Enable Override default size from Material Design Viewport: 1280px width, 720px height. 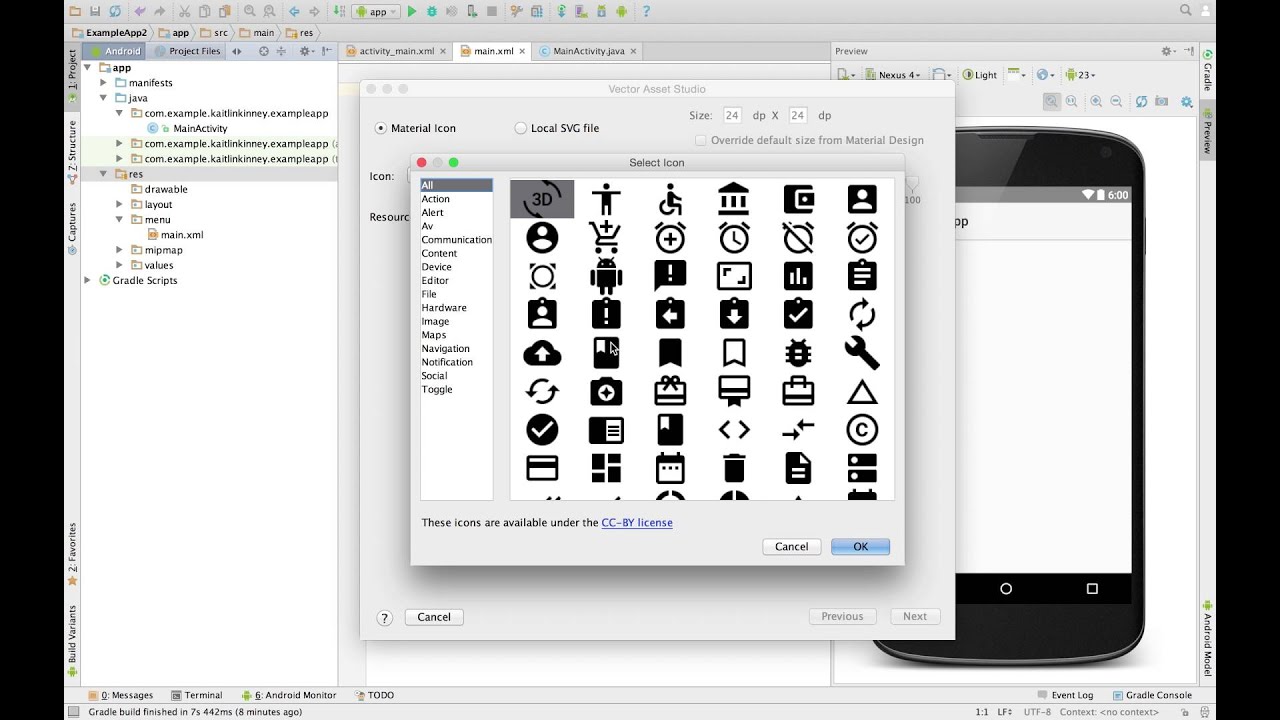coord(700,140)
